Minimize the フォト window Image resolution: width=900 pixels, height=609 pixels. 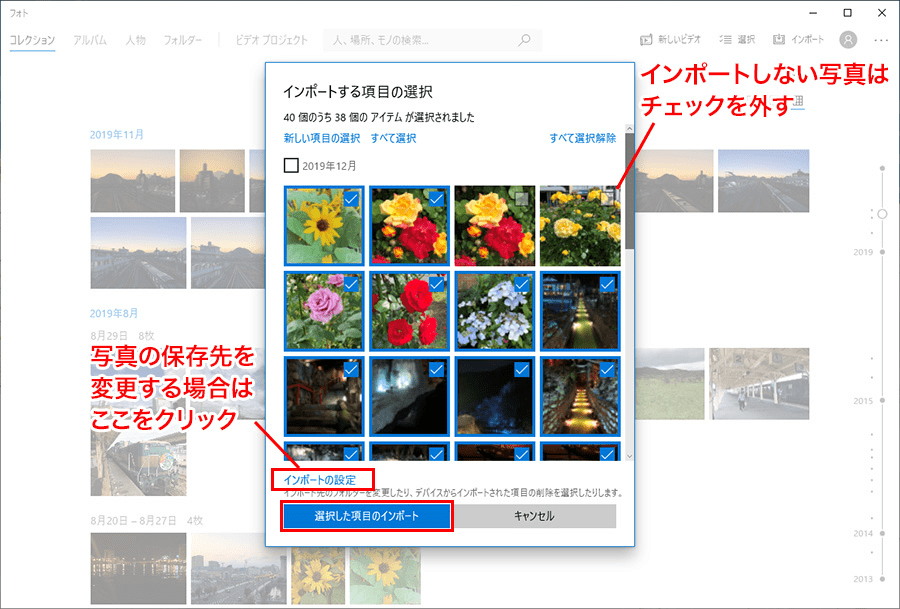click(x=813, y=13)
